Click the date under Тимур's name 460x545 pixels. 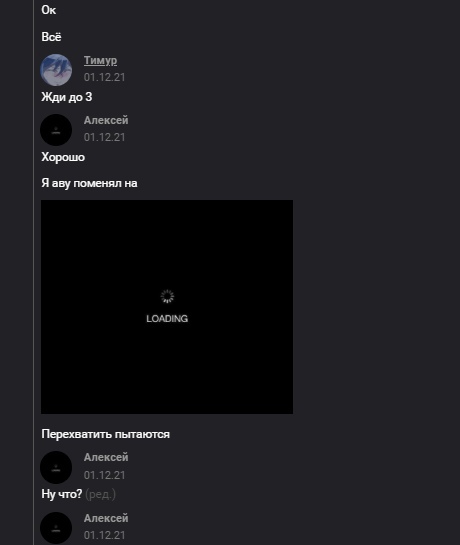click(x=104, y=77)
